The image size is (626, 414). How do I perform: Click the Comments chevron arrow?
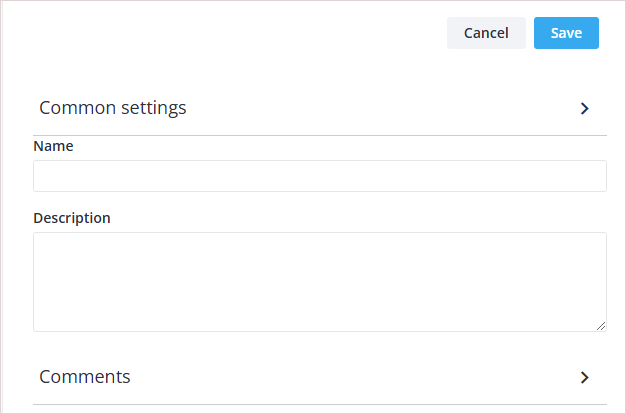(x=585, y=377)
